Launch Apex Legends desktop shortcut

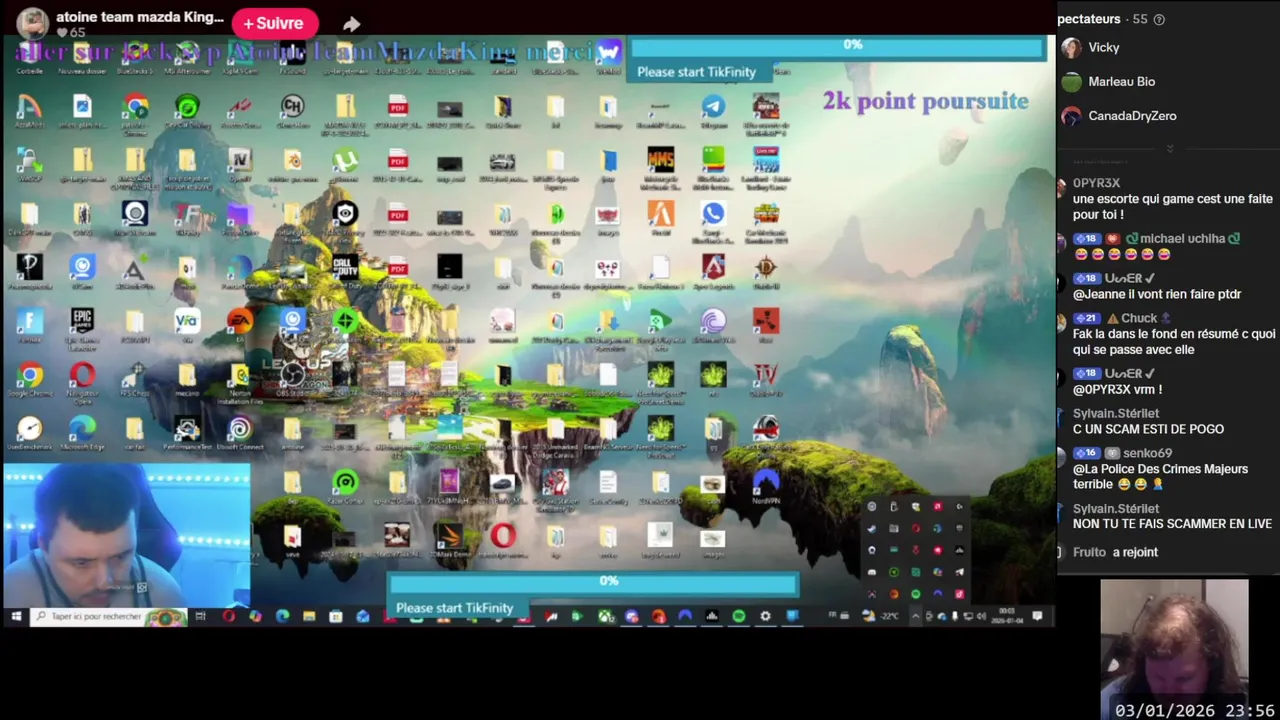(713, 267)
